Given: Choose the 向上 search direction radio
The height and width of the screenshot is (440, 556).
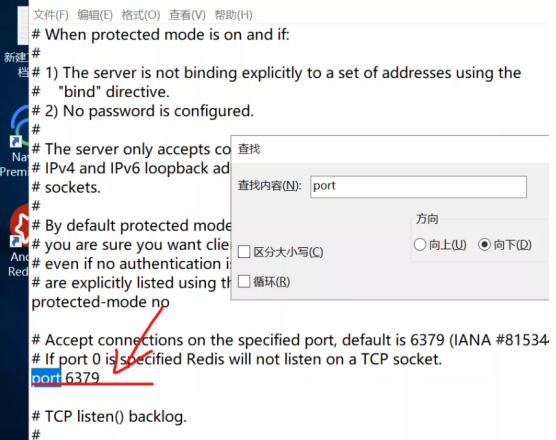Looking at the screenshot, I should [420, 244].
